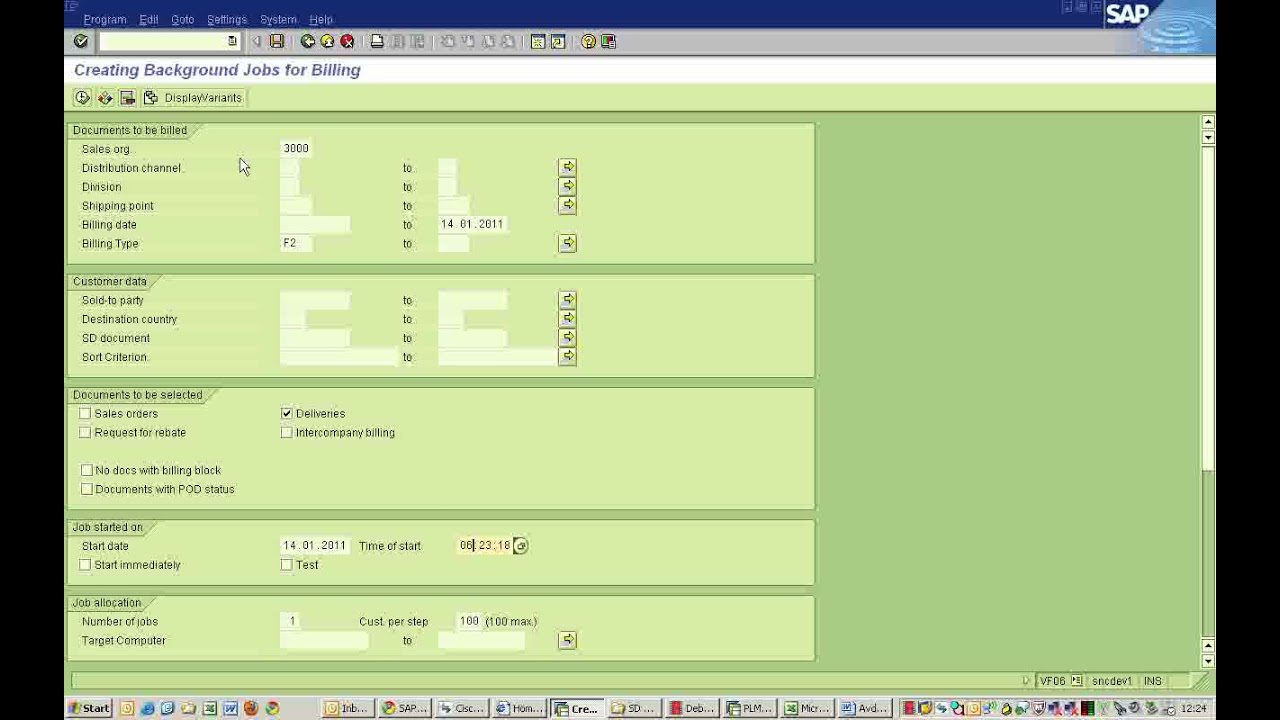Image resolution: width=1280 pixels, height=720 pixels.
Task: Uncheck the Deliveries checkbox
Action: 287,413
